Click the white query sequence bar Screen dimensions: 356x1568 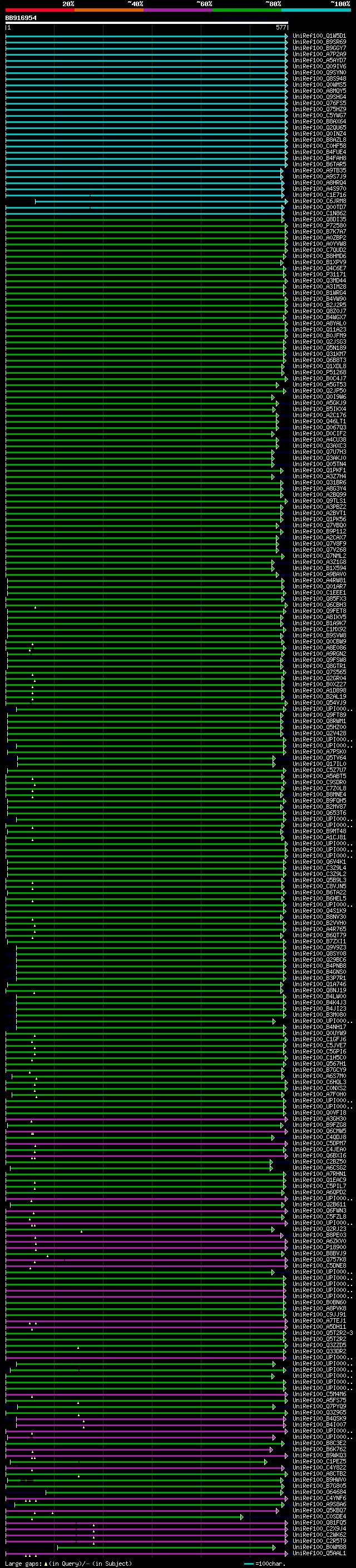(x=147, y=22)
